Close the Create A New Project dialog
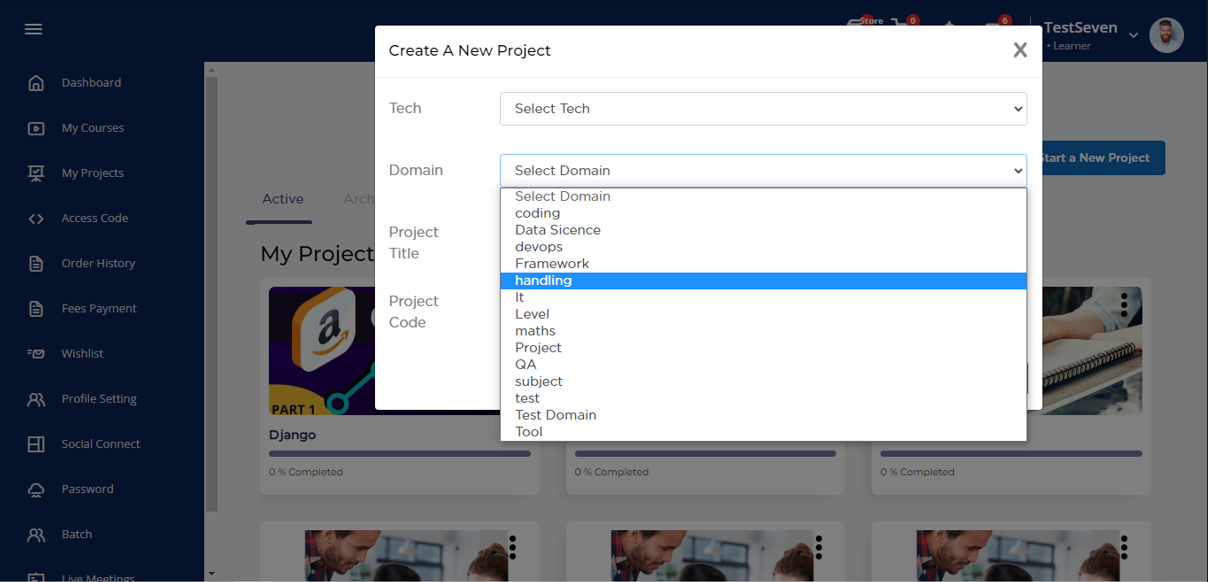Screen dimensions: 1208x582 1019,50
